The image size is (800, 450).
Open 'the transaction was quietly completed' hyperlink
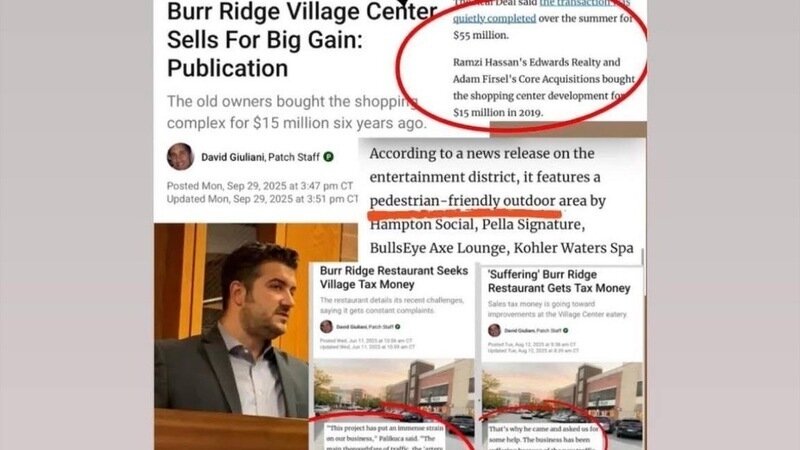[542, 11]
